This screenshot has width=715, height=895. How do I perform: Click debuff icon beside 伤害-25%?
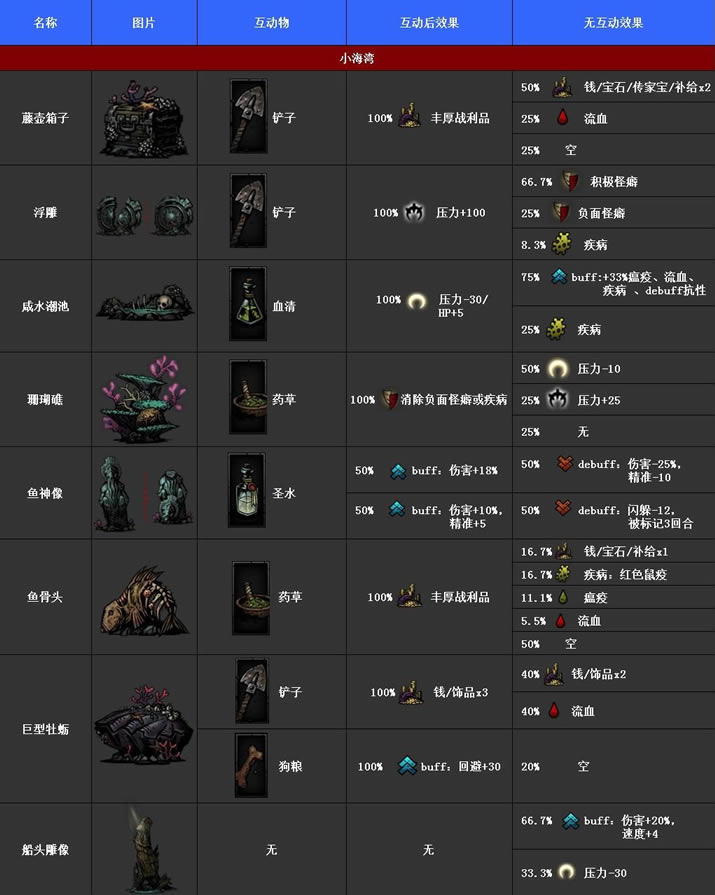[564, 463]
